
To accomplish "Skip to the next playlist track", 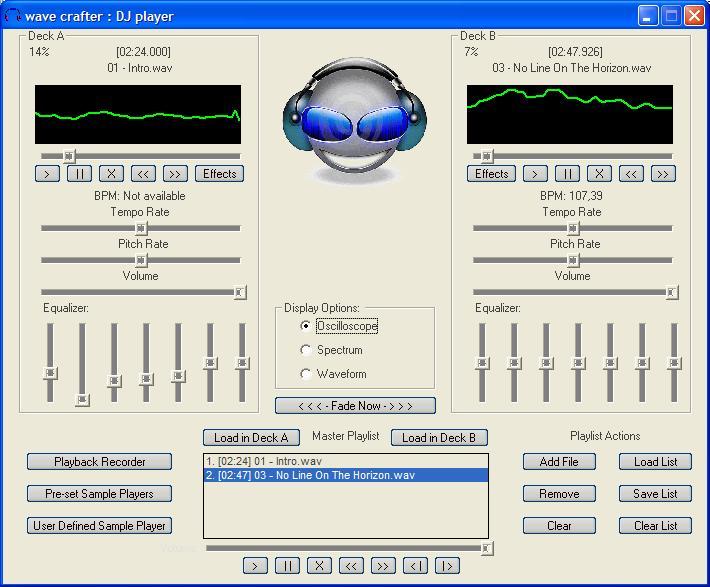I will 447,566.
